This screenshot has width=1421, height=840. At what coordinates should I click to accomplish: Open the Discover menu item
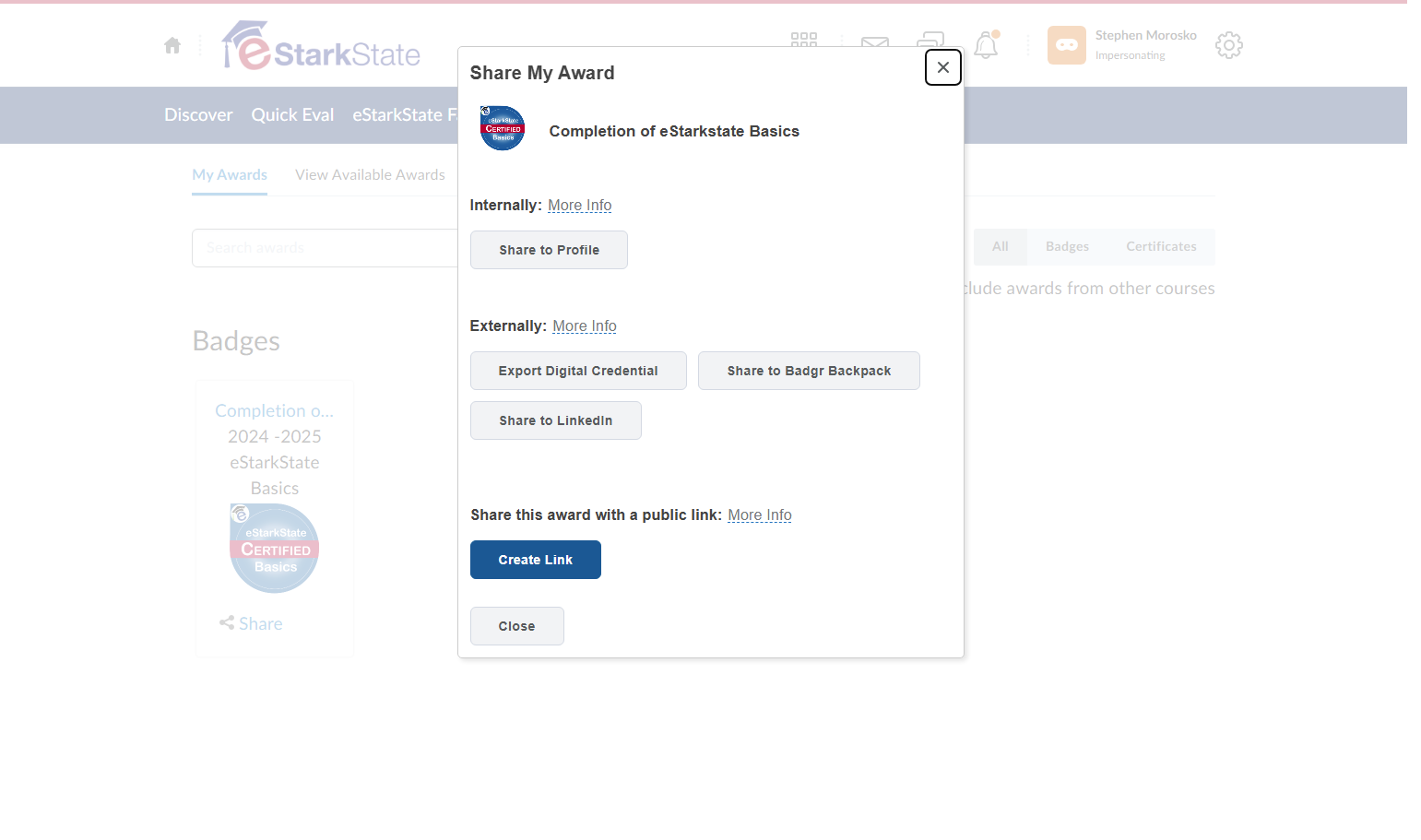tap(198, 114)
